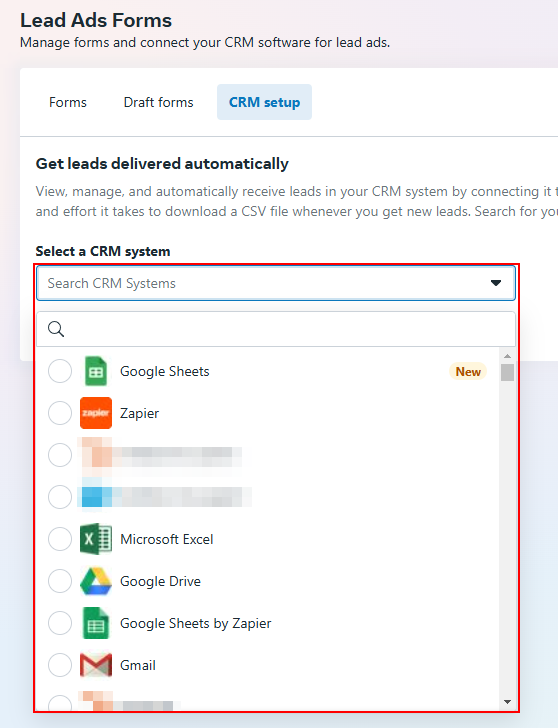
Task: Click the Microsoft Excel label text
Action: click(167, 539)
